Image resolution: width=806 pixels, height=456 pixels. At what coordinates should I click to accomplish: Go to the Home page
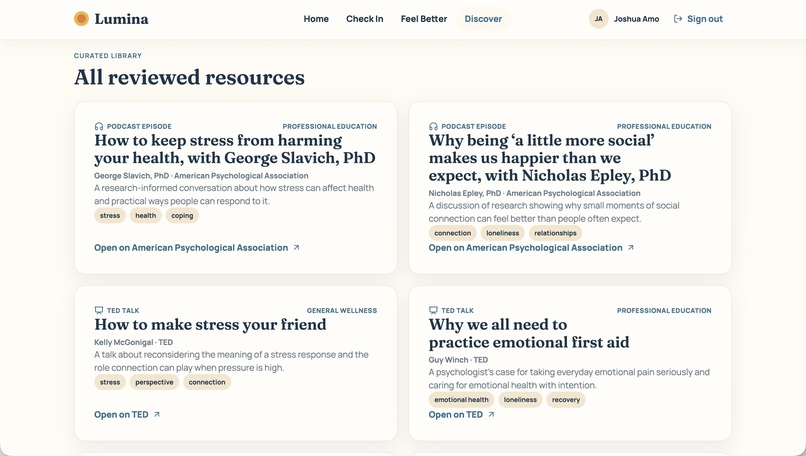click(316, 19)
